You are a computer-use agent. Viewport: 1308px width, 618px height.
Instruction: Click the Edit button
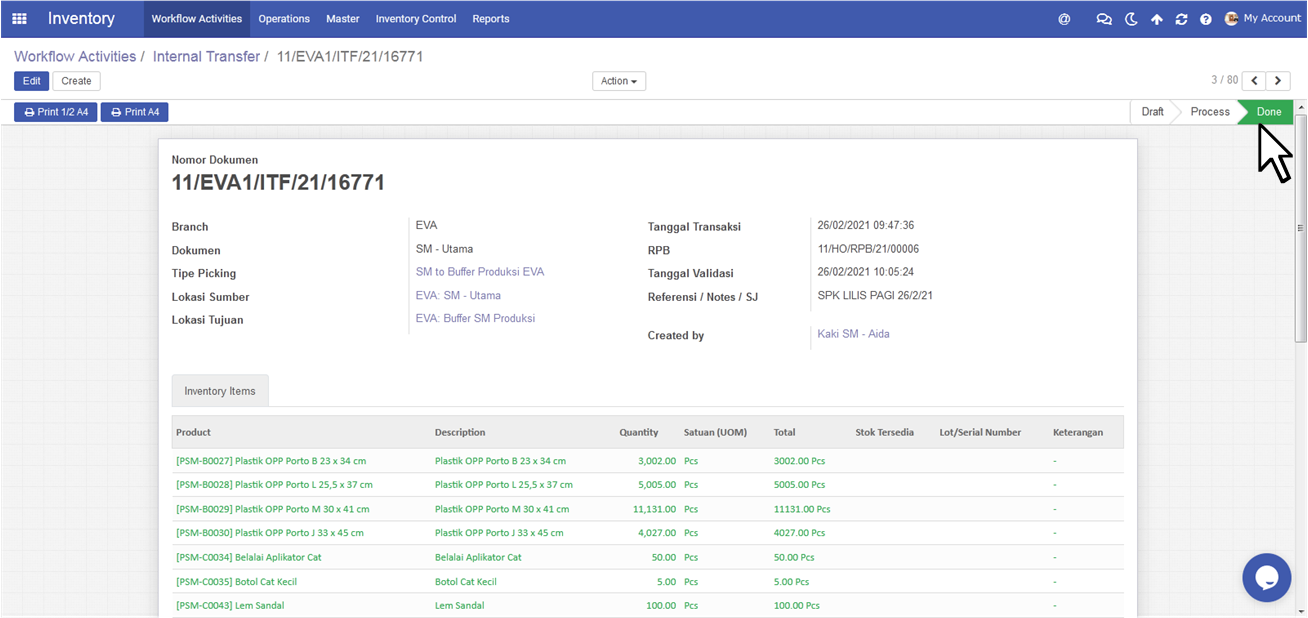tap(31, 81)
